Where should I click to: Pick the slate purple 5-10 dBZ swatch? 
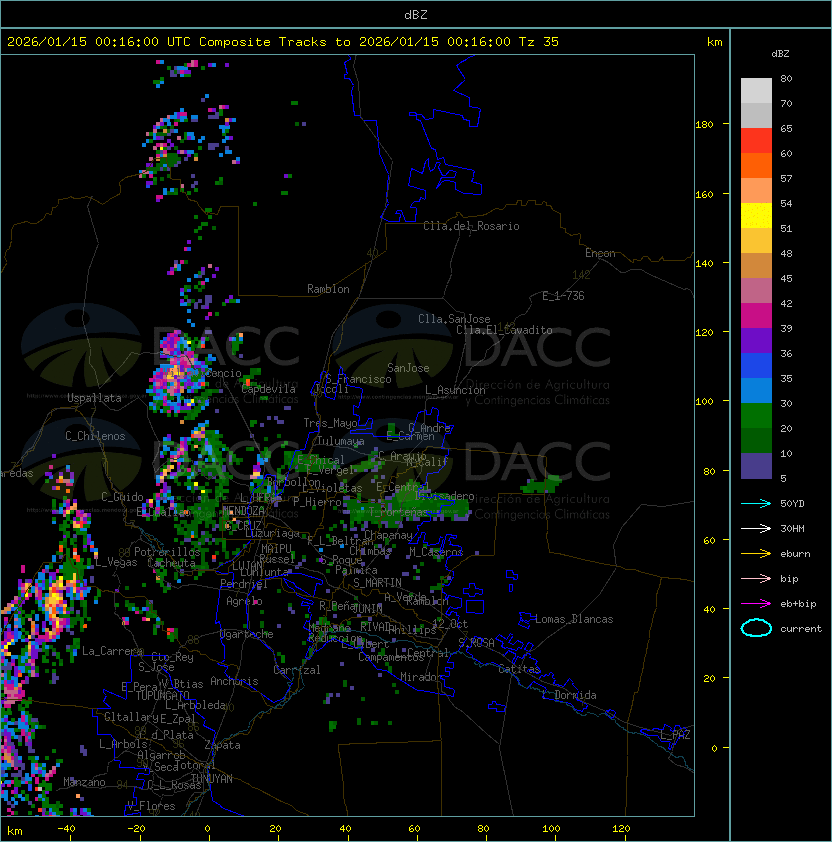756,466
